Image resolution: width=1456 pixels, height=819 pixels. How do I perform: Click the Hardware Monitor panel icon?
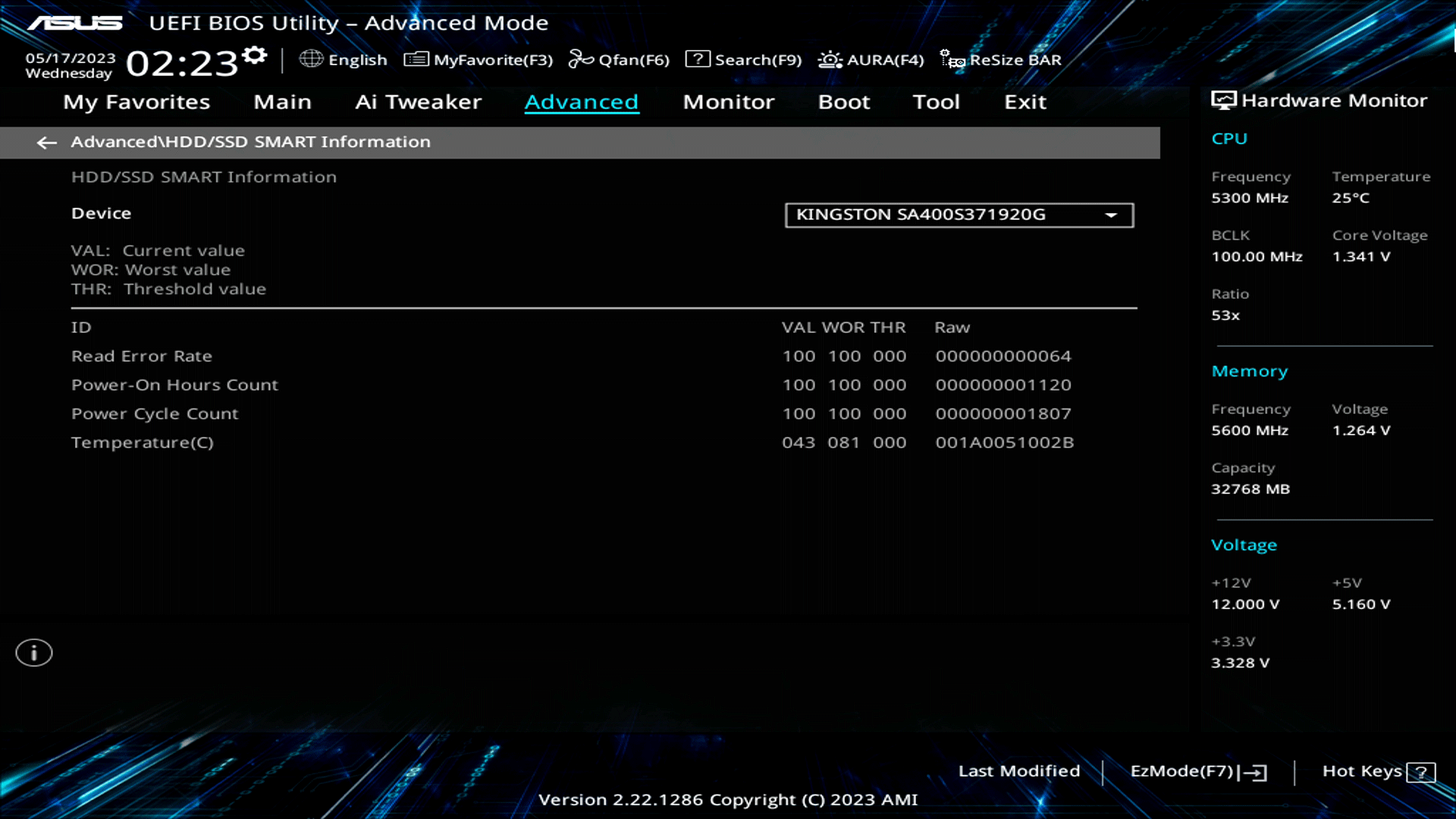click(1222, 99)
